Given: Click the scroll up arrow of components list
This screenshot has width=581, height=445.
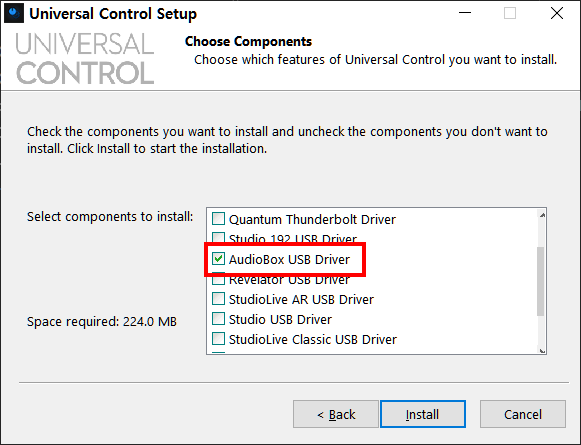Looking at the screenshot, I should pos(542,215).
